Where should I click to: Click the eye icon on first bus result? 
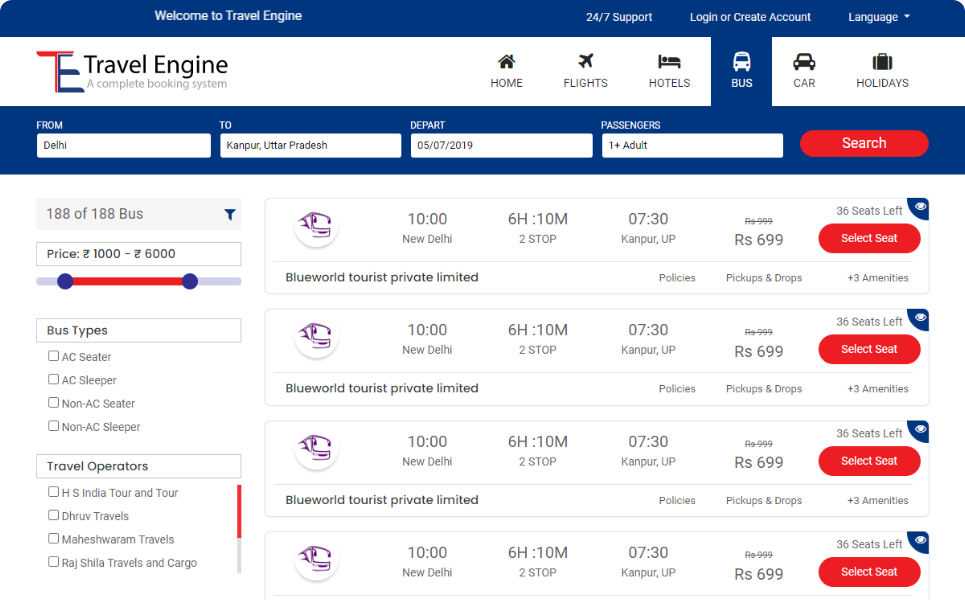[x=920, y=207]
